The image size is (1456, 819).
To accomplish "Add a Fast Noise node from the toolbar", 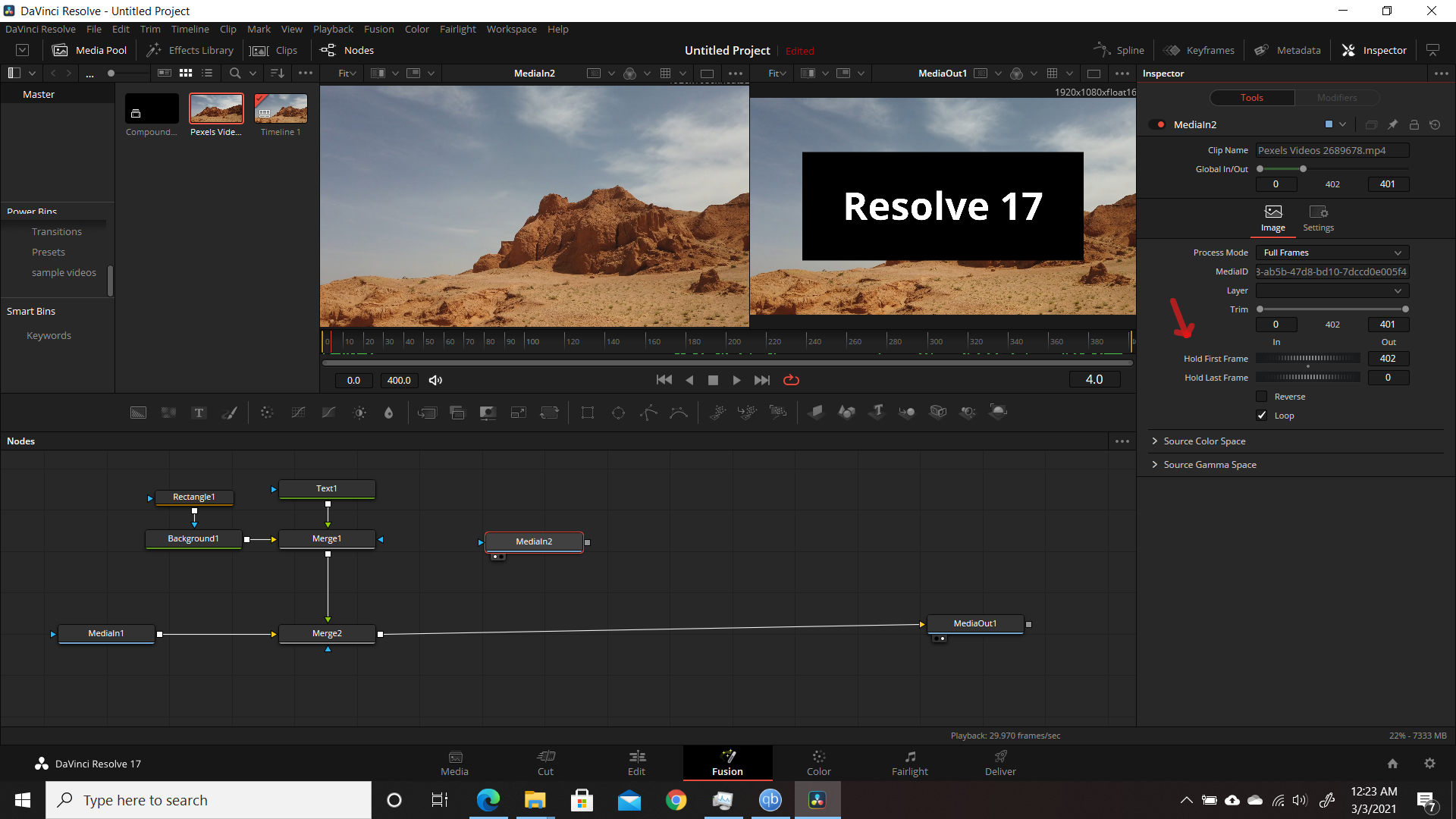I will tap(168, 413).
